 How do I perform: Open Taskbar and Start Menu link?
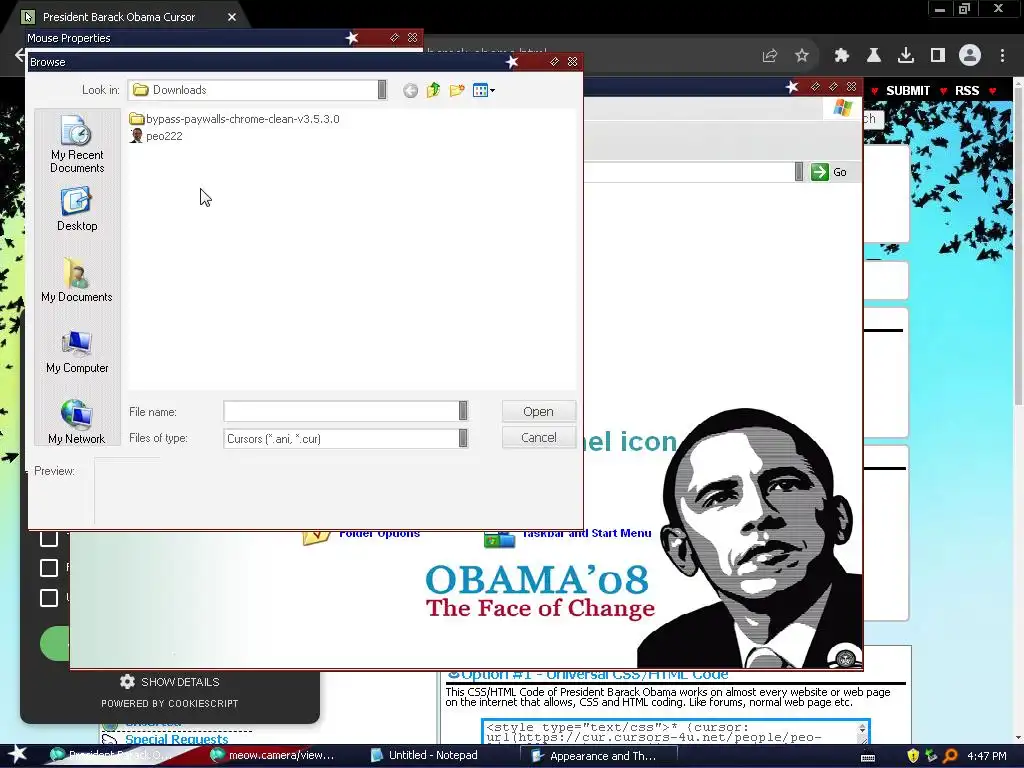pyautogui.click(x=586, y=534)
